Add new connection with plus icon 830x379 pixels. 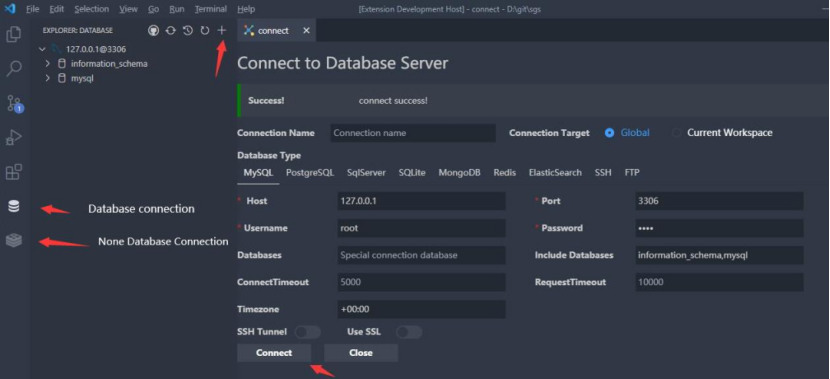tap(222, 31)
